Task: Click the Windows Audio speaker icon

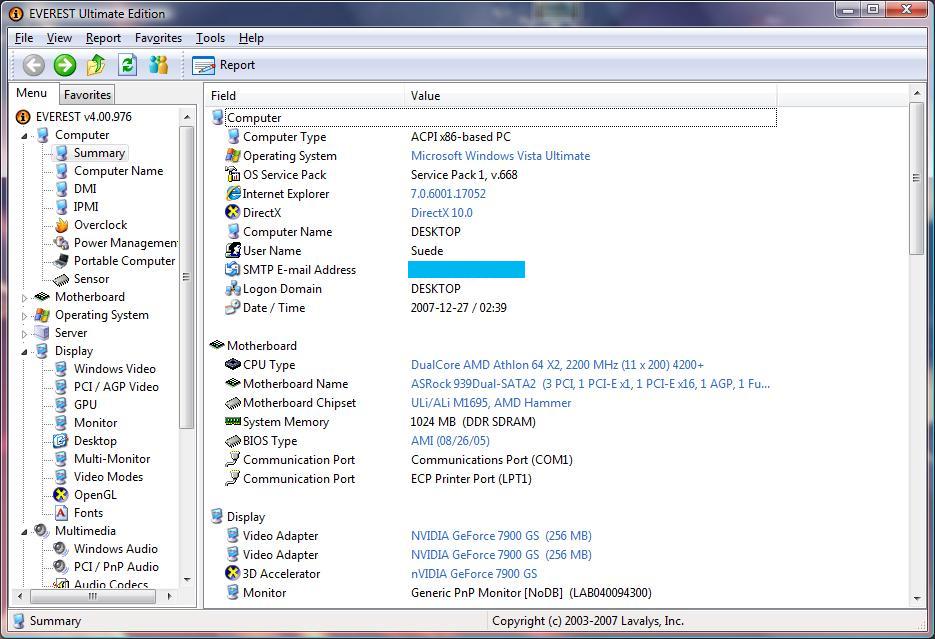Action: click(61, 549)
